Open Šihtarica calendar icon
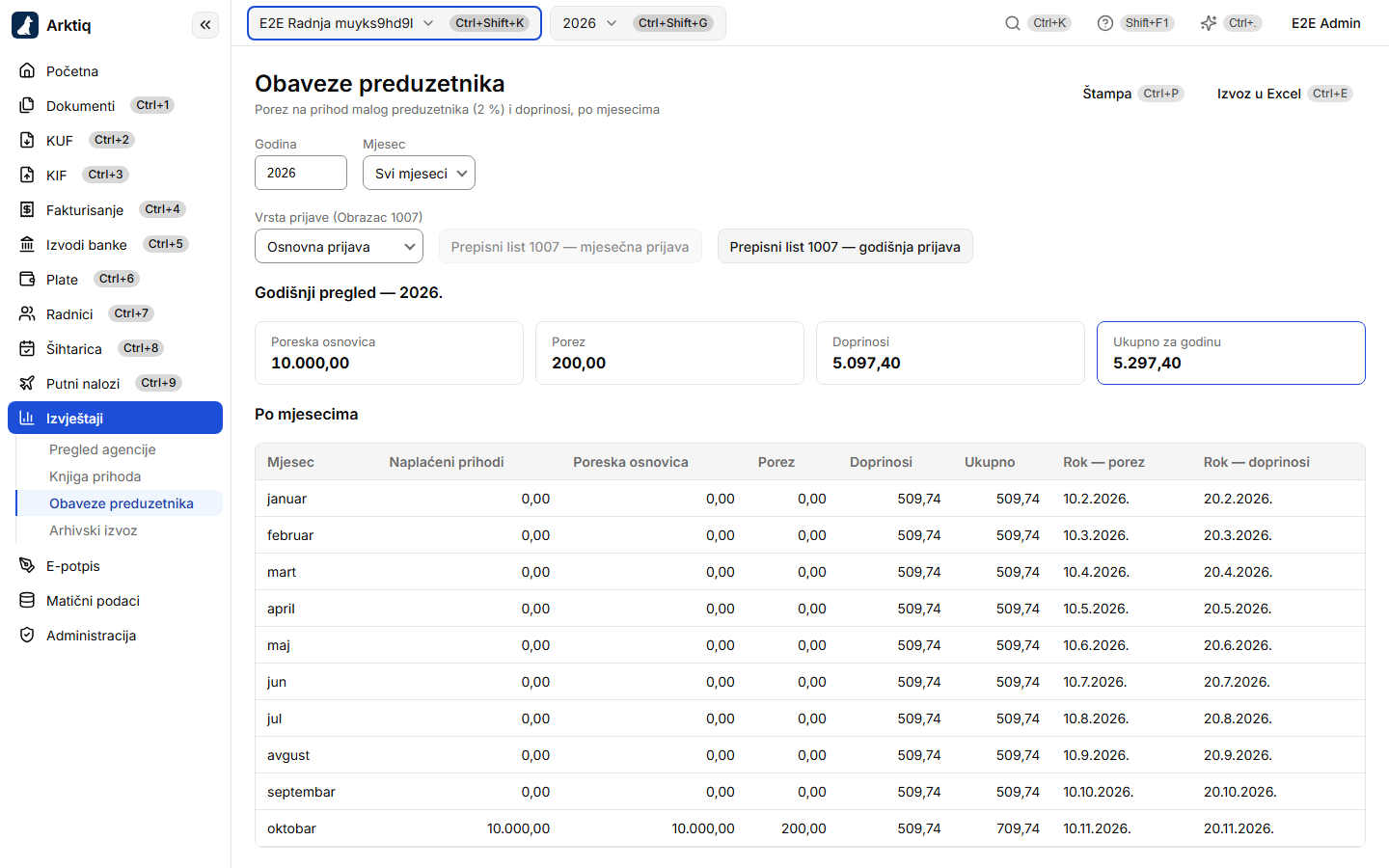 27,348
